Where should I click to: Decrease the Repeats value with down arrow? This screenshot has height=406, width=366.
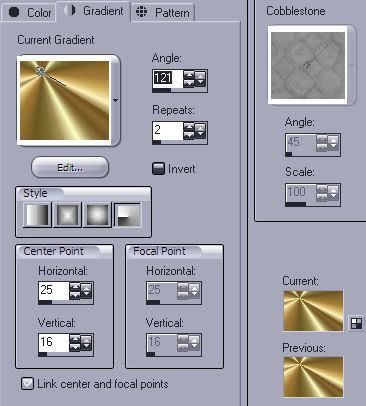(x=188, y=135)
